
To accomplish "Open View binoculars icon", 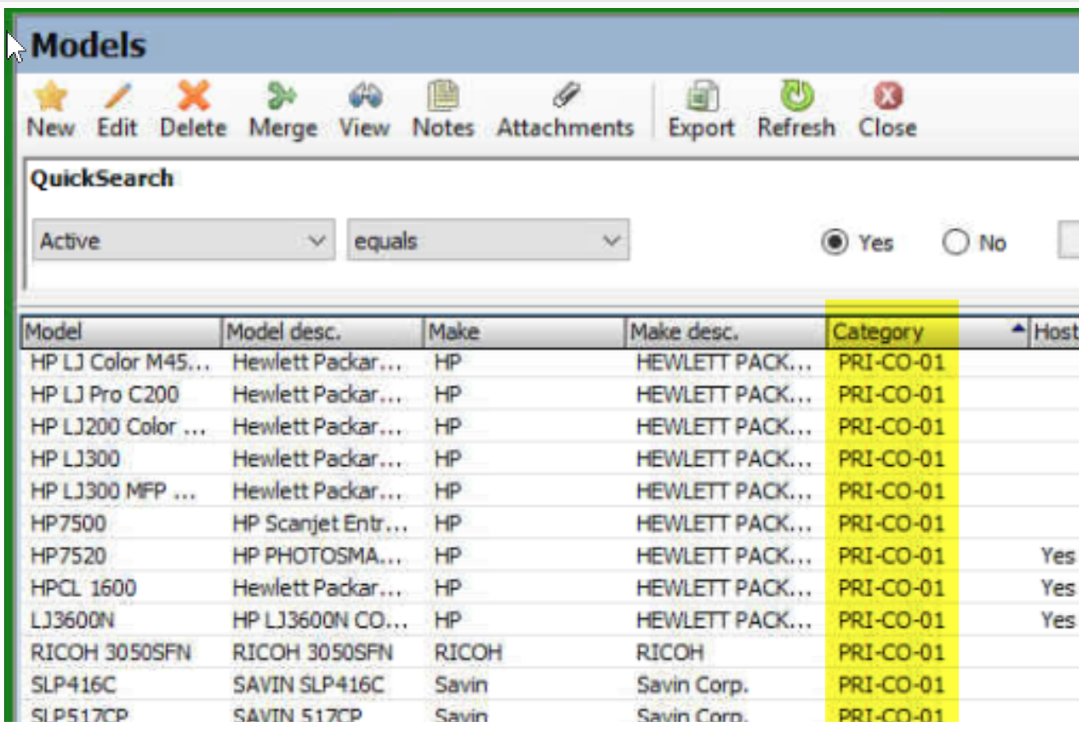I will click(365, 96).
